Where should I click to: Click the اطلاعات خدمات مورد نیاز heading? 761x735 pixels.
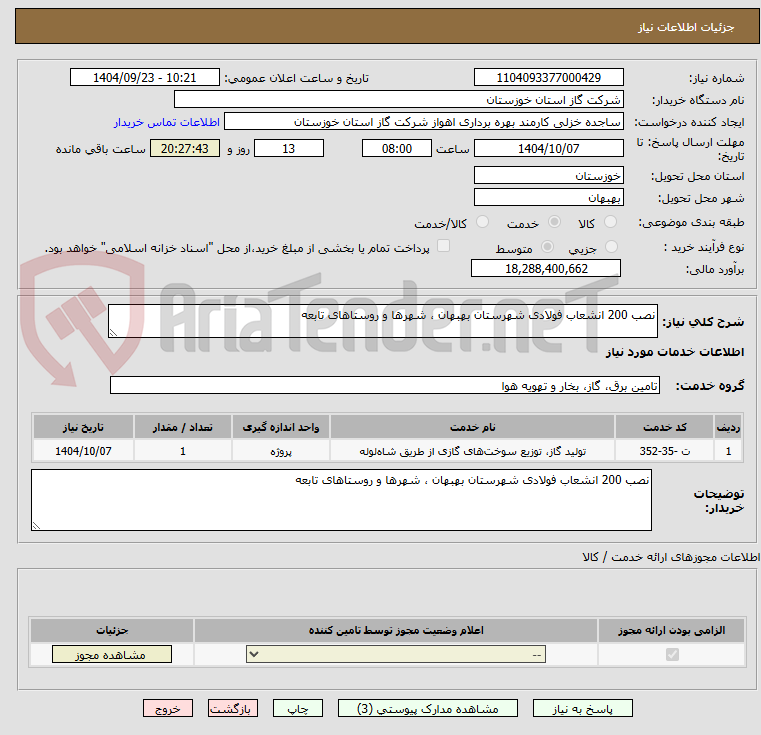tap(675, 352)
